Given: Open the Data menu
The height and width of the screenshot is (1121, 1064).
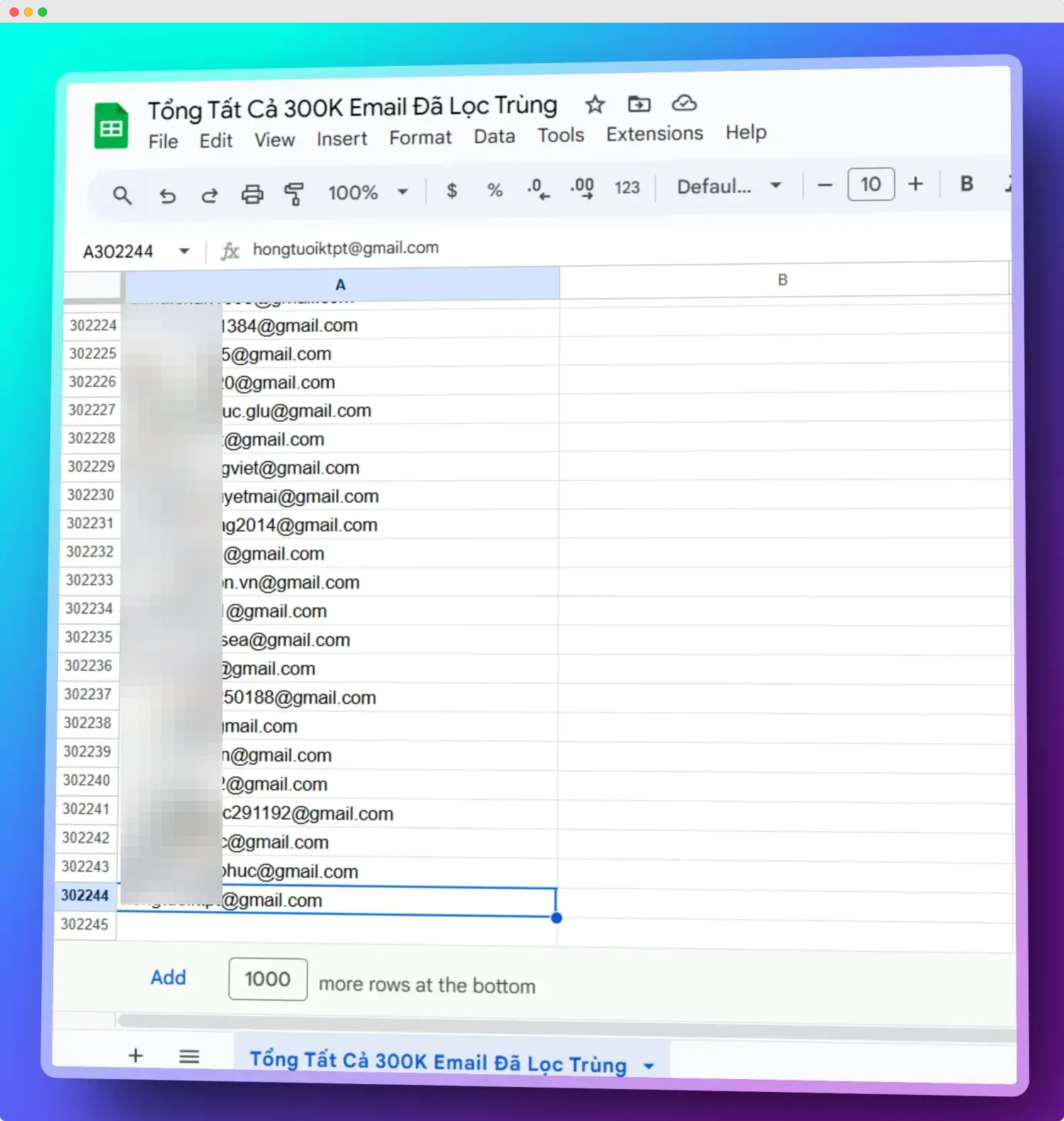Looking at the screenshot, I should pos(494,136).
